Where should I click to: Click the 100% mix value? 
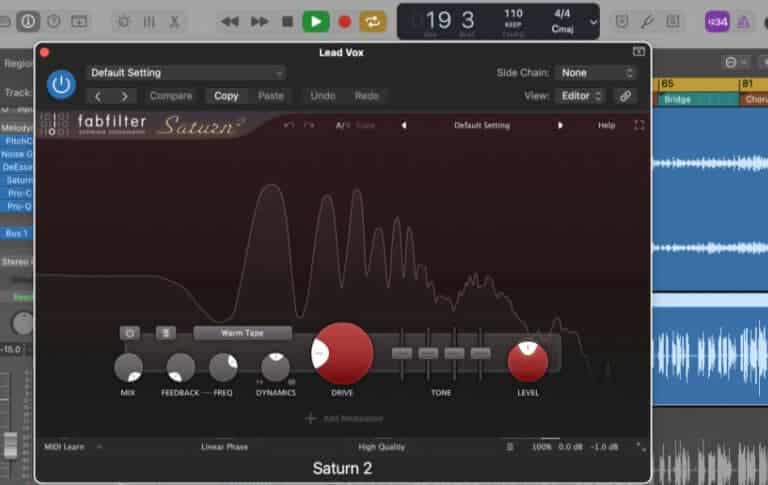tap(542, 447)
